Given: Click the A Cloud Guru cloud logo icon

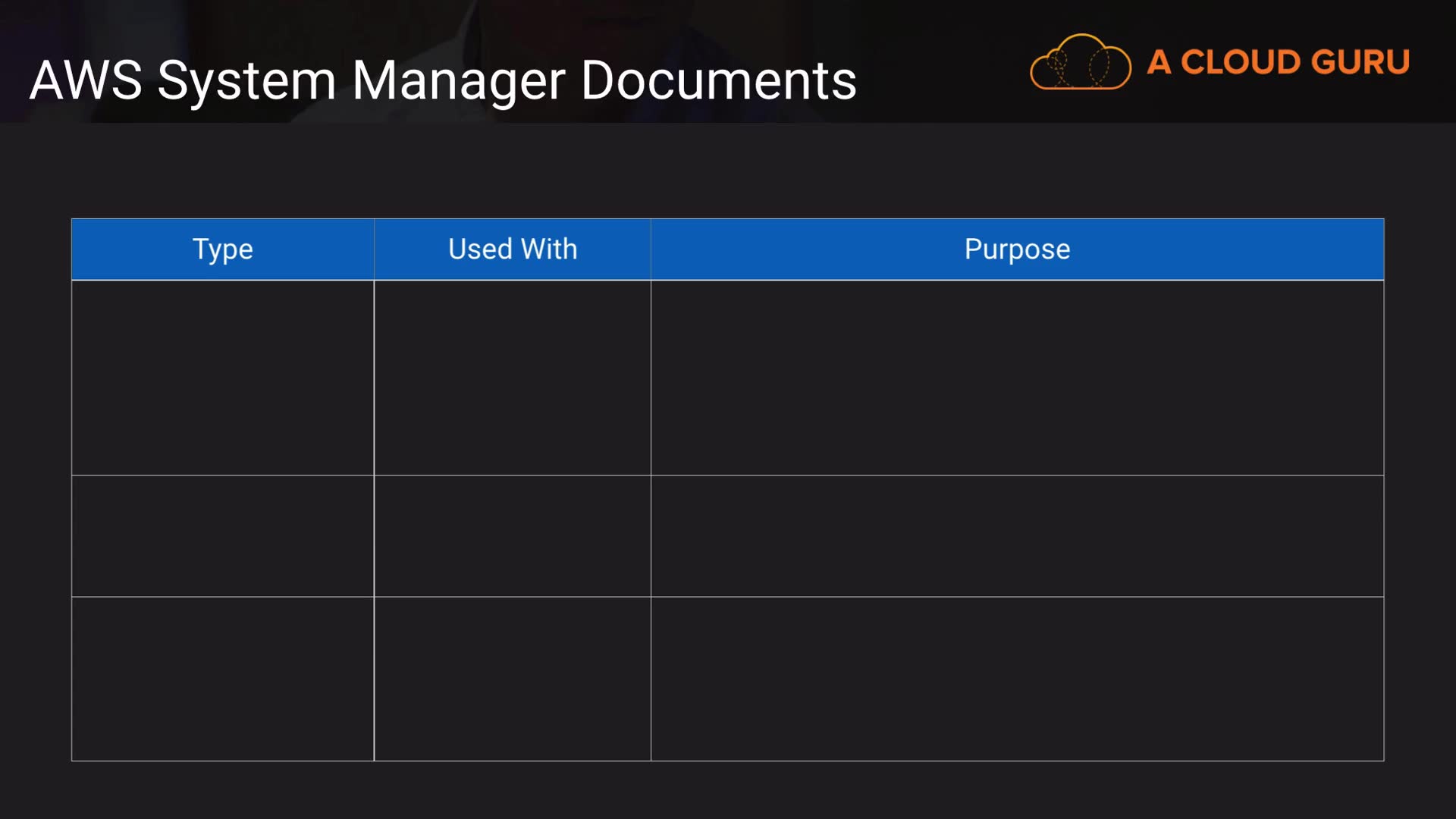Looking at the screenshot, I should (x=1080, y=63).
